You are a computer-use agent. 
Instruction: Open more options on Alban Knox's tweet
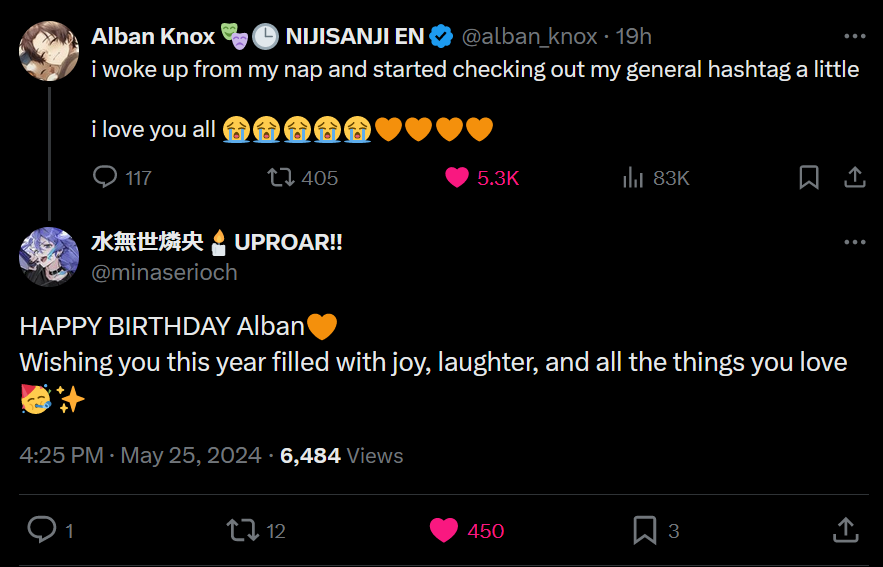click(855, 37)
